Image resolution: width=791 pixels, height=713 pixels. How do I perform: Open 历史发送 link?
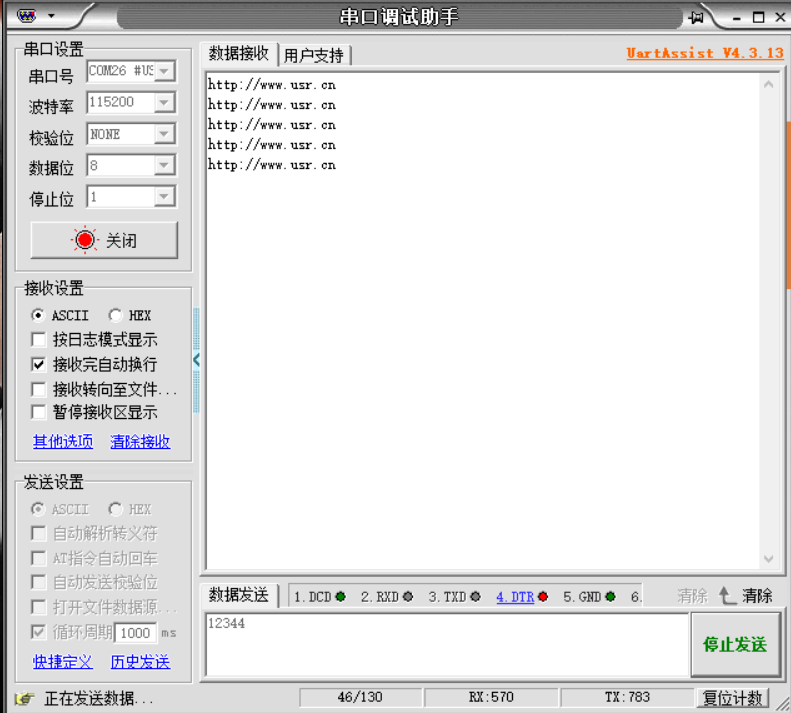[x=140, y=662]
